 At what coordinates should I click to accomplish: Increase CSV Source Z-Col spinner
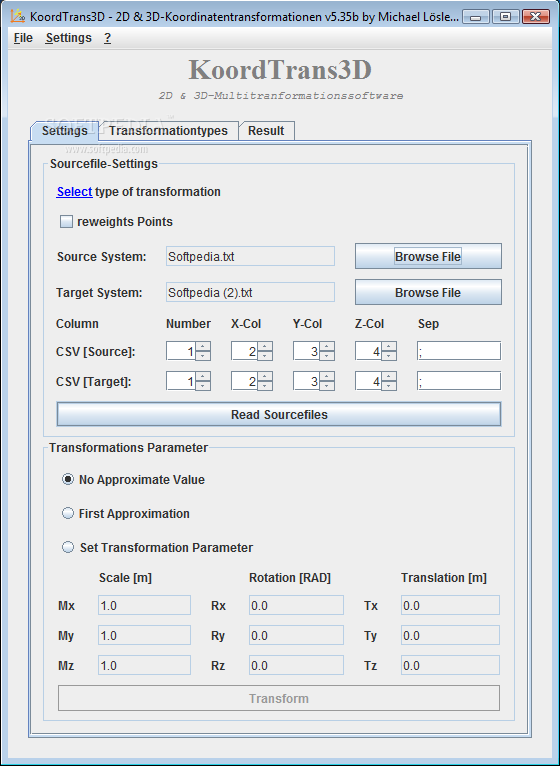389,346
